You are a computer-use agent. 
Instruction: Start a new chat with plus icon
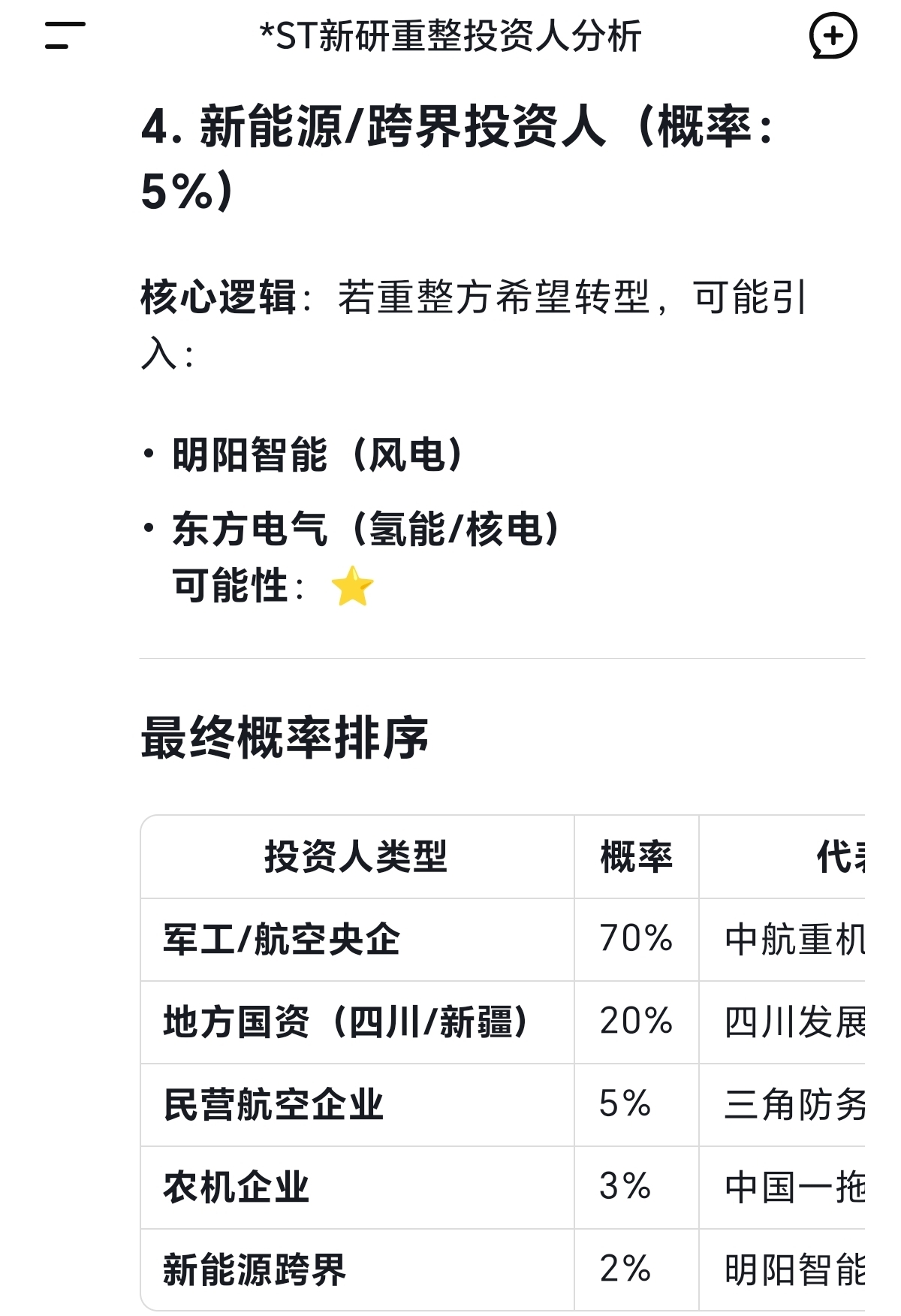tap(833, 36)
